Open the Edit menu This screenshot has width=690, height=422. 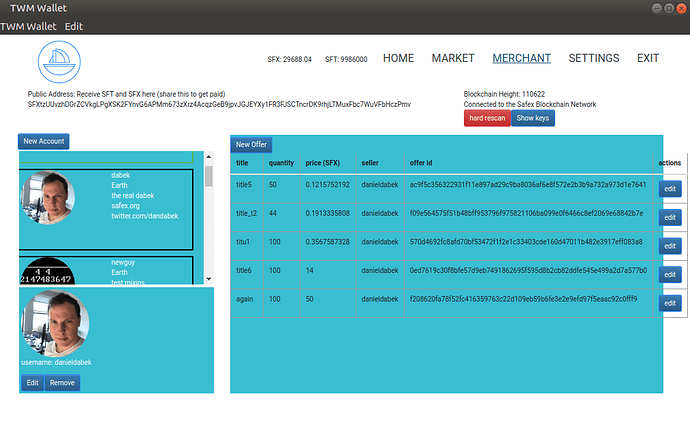point(73,26)
